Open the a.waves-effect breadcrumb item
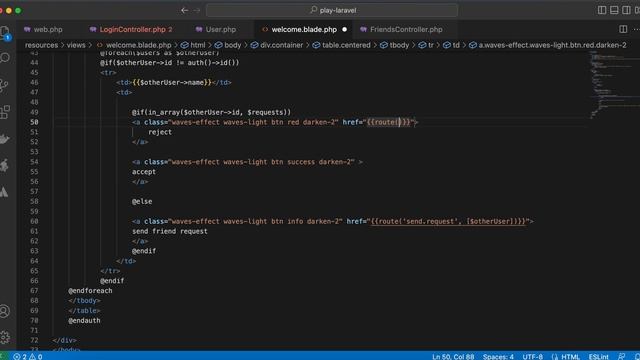The width and height of the screenshot is (640, 360). (x=548, y=45)
